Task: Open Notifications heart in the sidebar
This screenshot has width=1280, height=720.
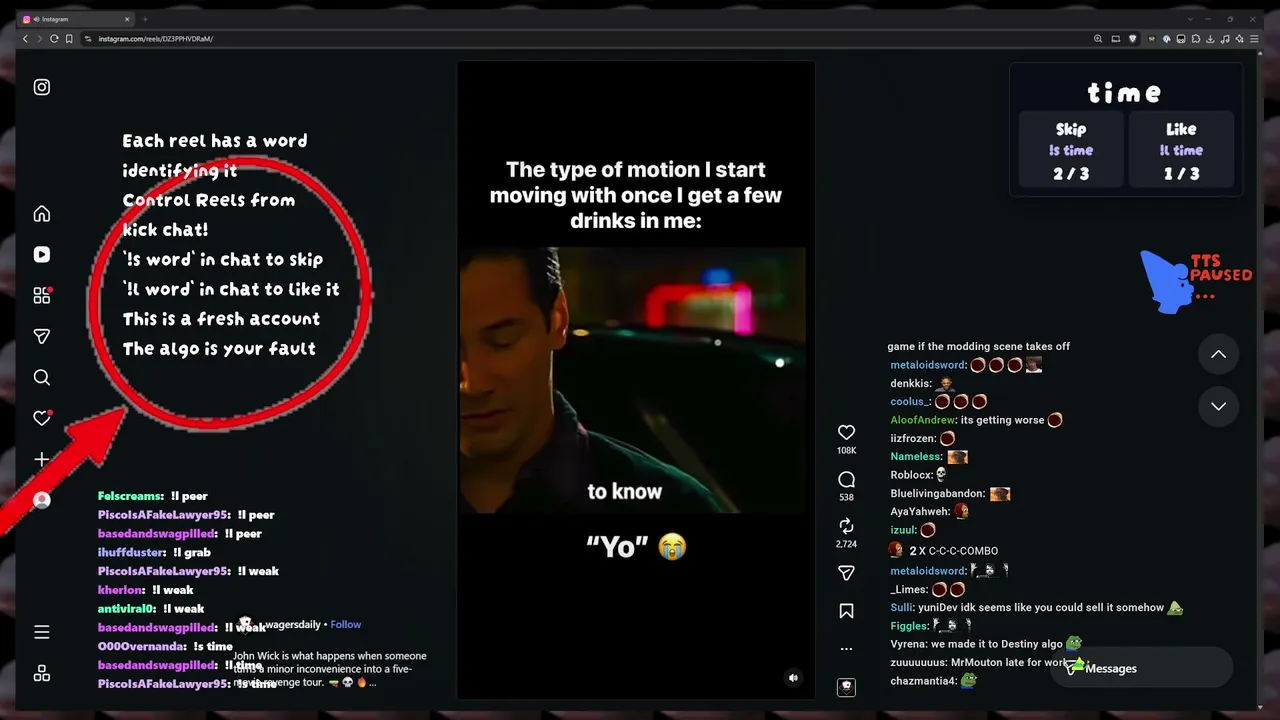Action: click(x=42, y=418)
